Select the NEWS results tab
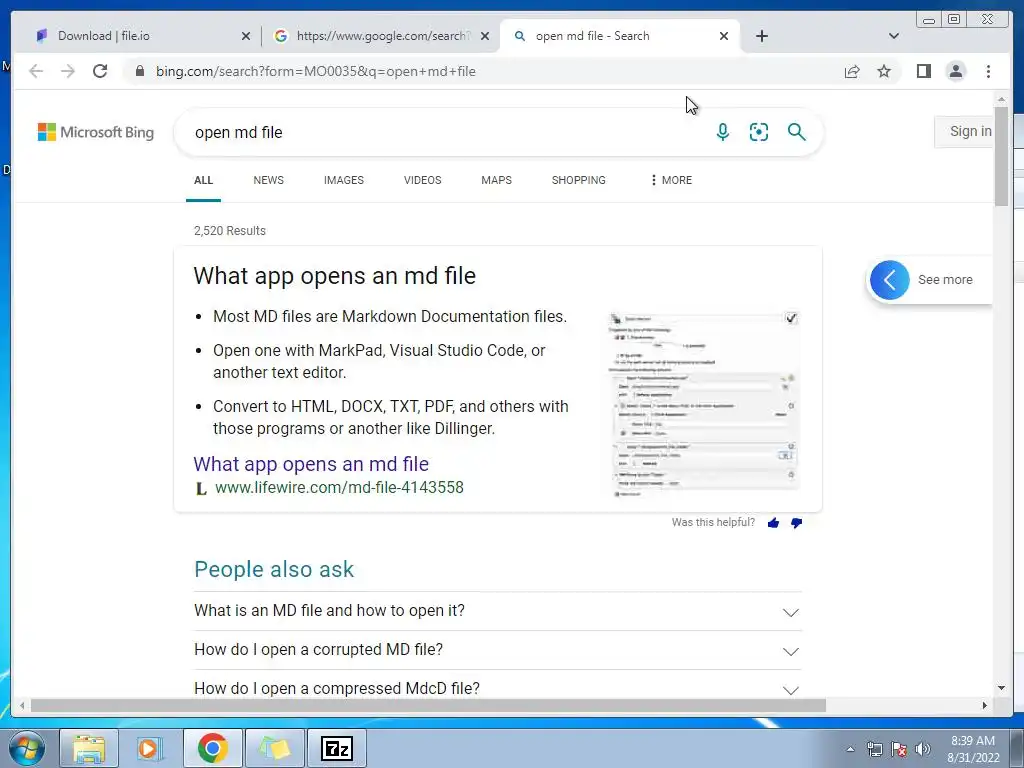Viewport: 1024px width, 768px height. [268, 180]
